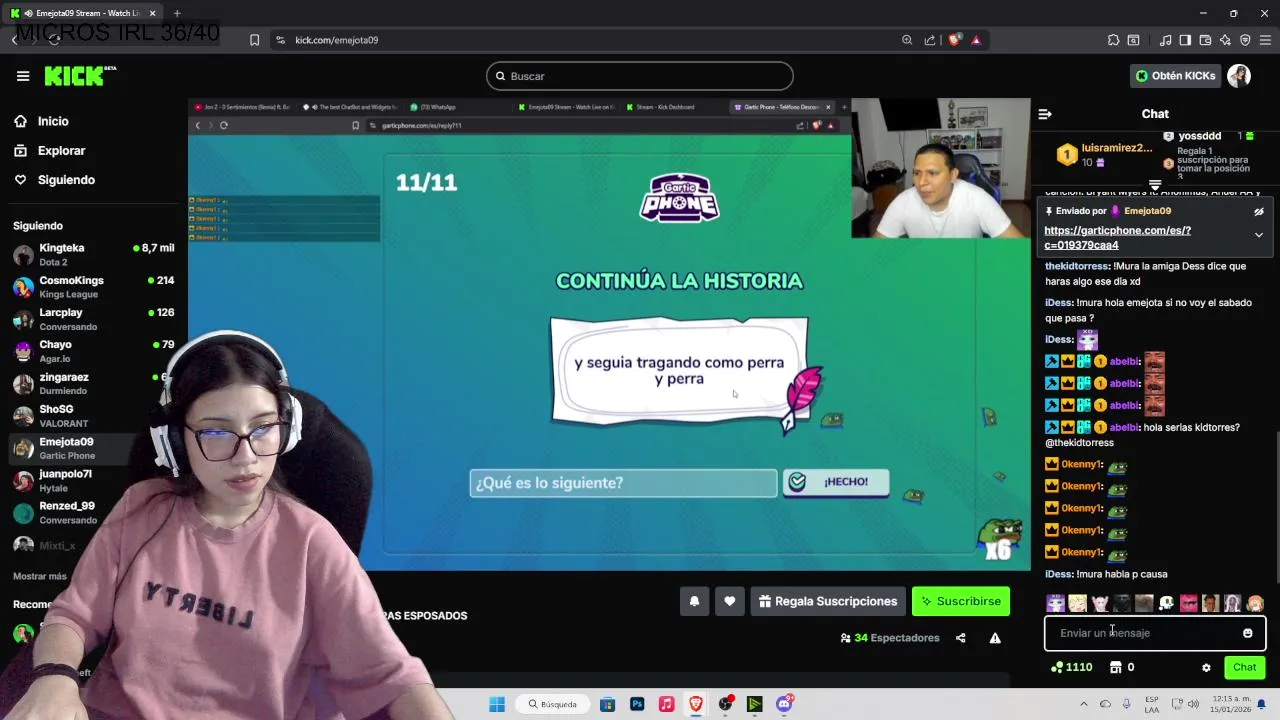
Task: Open Photoshop from the taskbar
Action: (637, 704)
